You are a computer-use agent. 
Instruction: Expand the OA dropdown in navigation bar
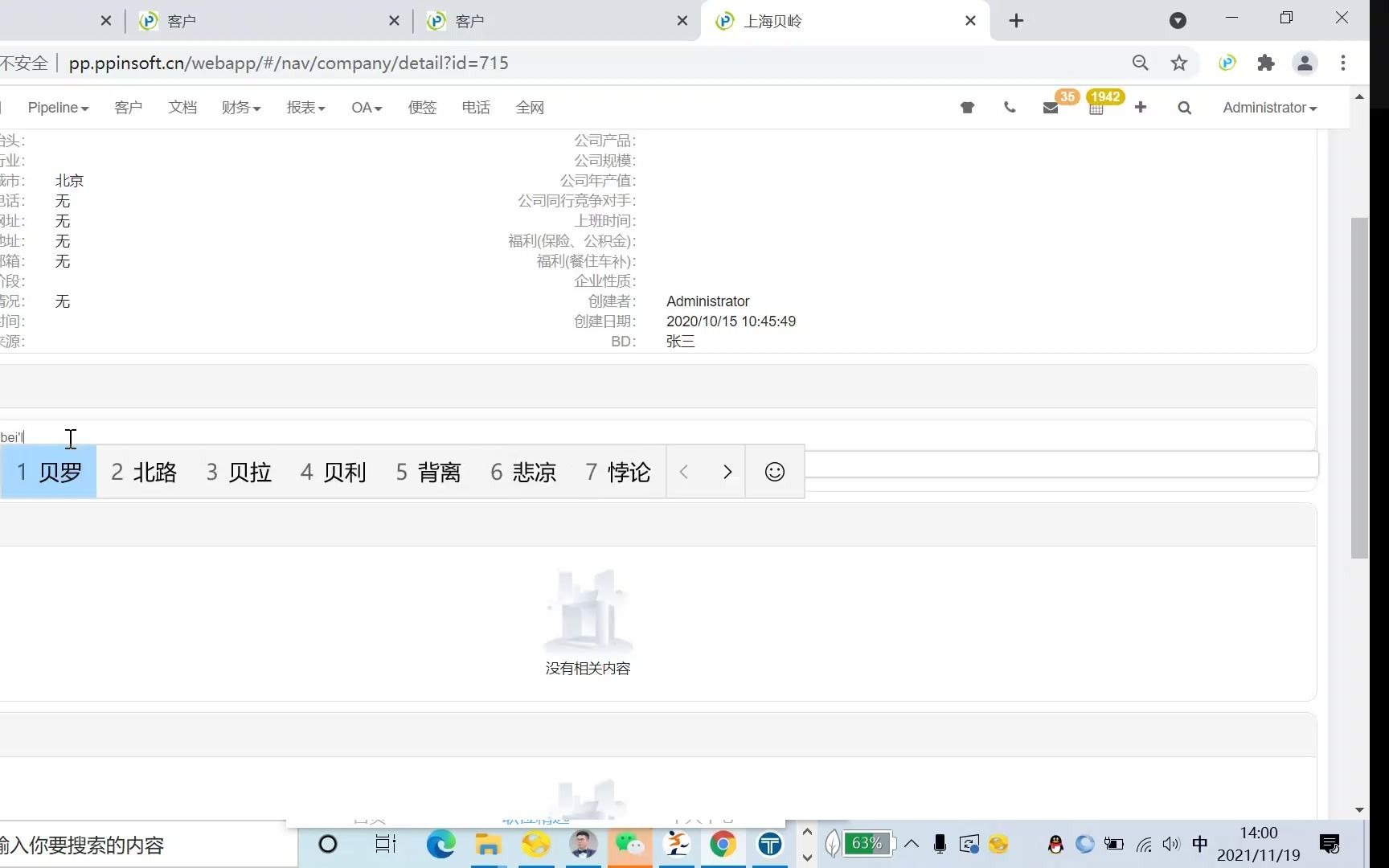click(366, 107)
